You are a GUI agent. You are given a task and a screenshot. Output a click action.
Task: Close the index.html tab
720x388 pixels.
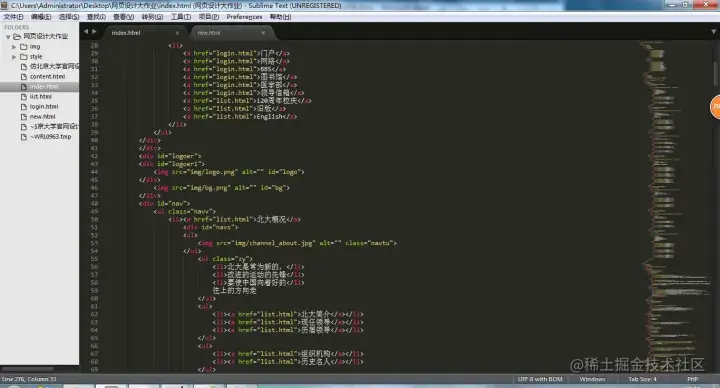(x=177, y=33)
